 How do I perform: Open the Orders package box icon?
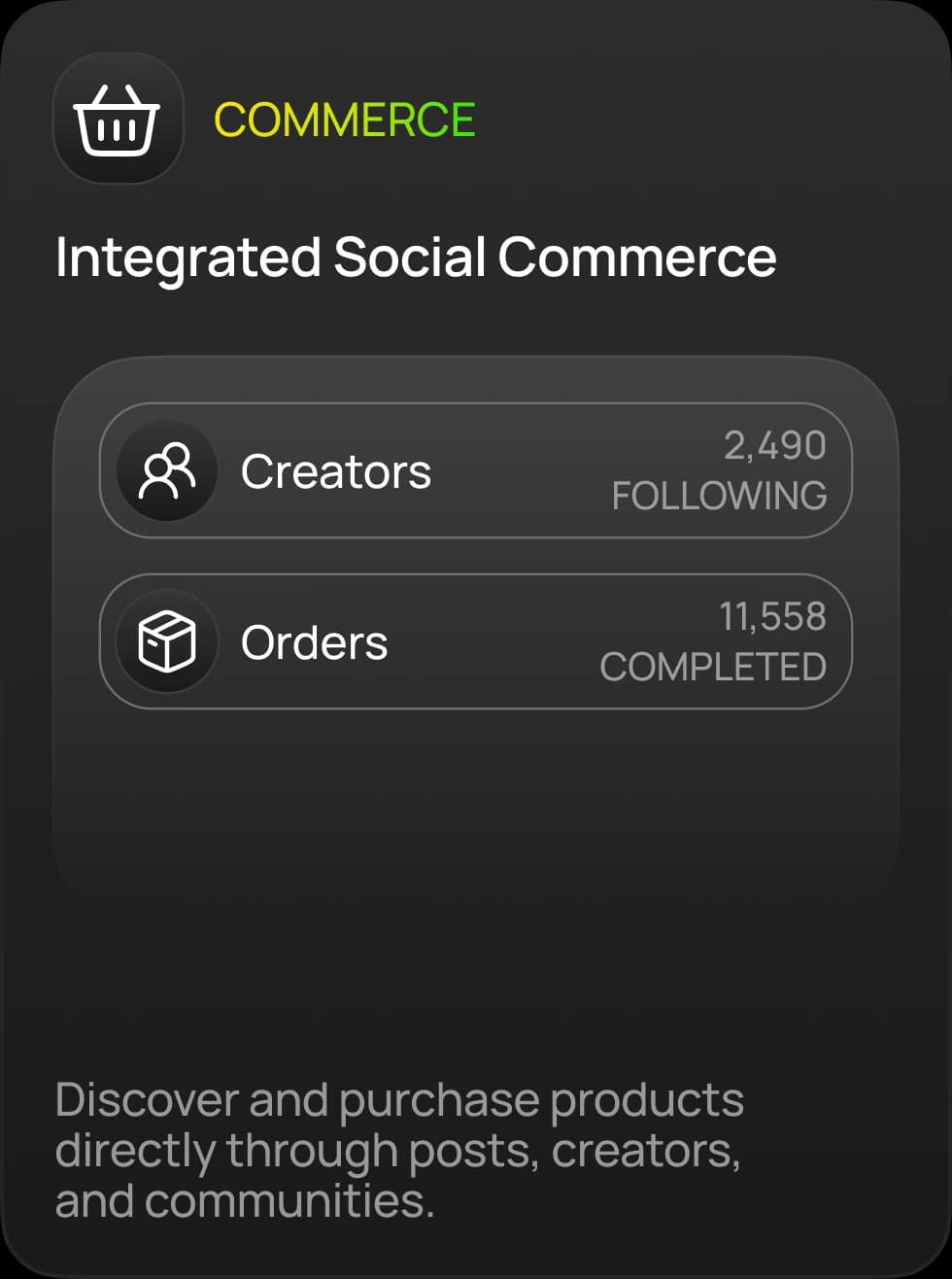166,641
